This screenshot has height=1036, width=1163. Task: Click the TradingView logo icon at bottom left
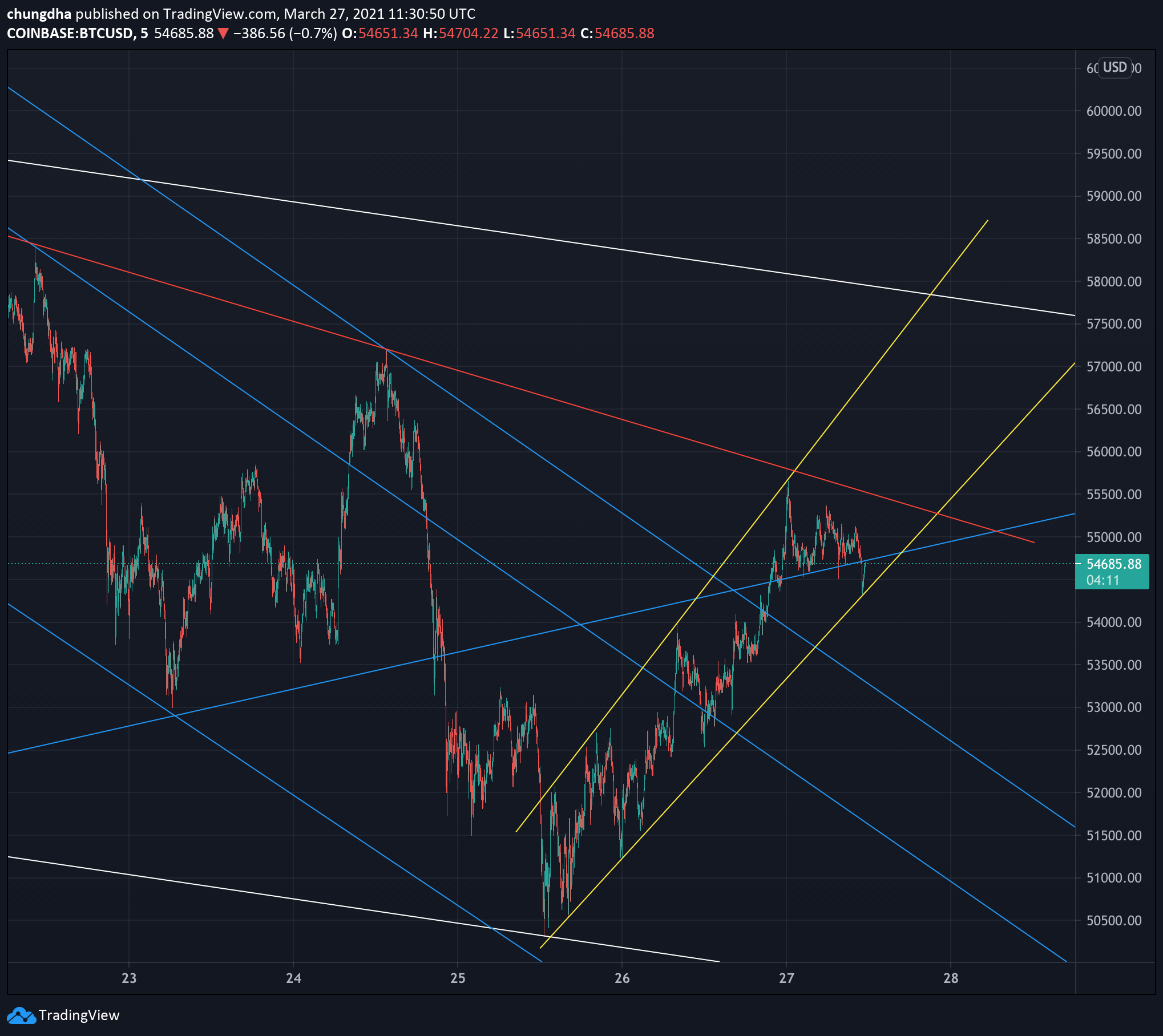tap(21, 1015)
